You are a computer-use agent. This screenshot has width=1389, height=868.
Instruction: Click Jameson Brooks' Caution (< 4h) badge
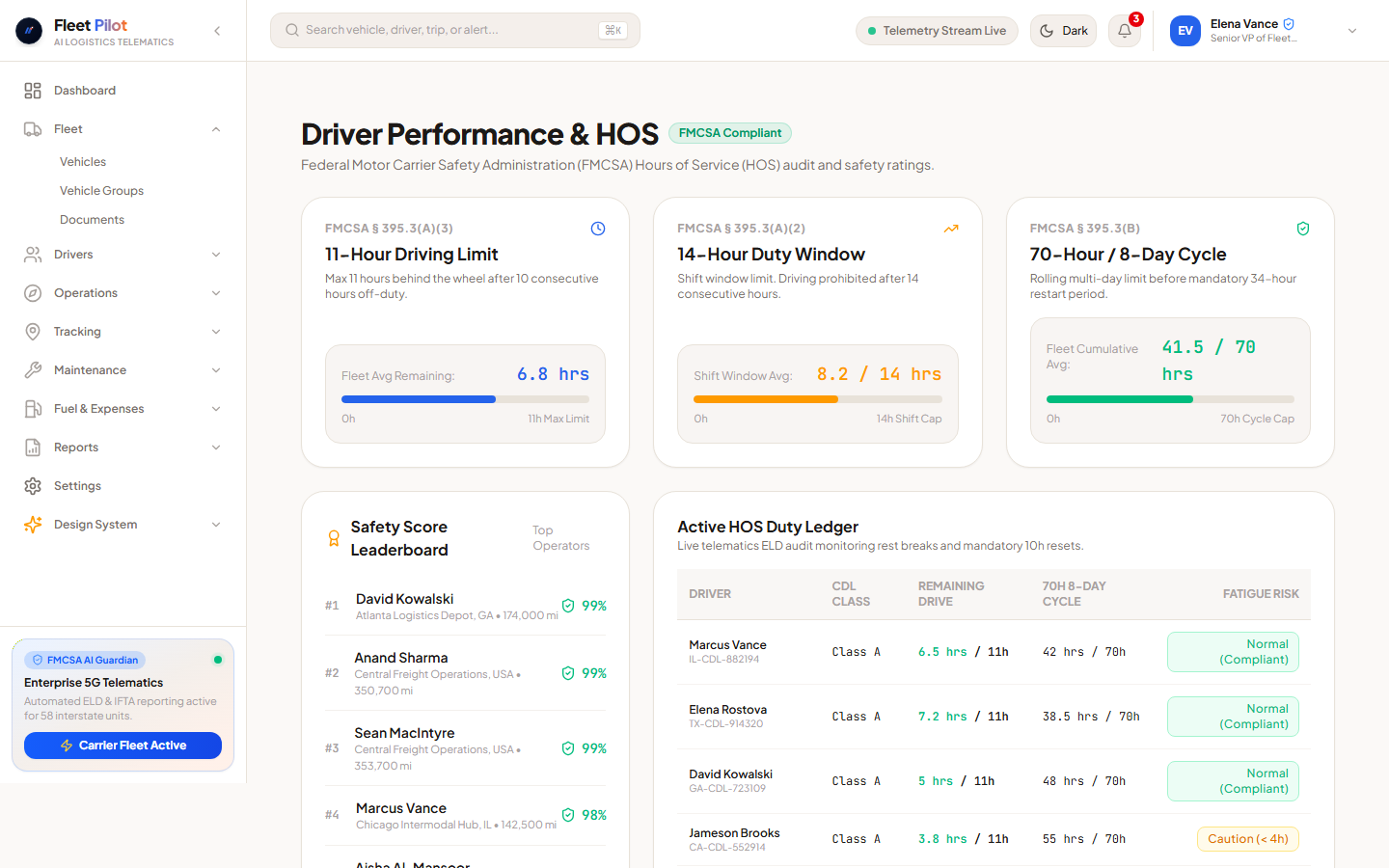pos(1248,839)
